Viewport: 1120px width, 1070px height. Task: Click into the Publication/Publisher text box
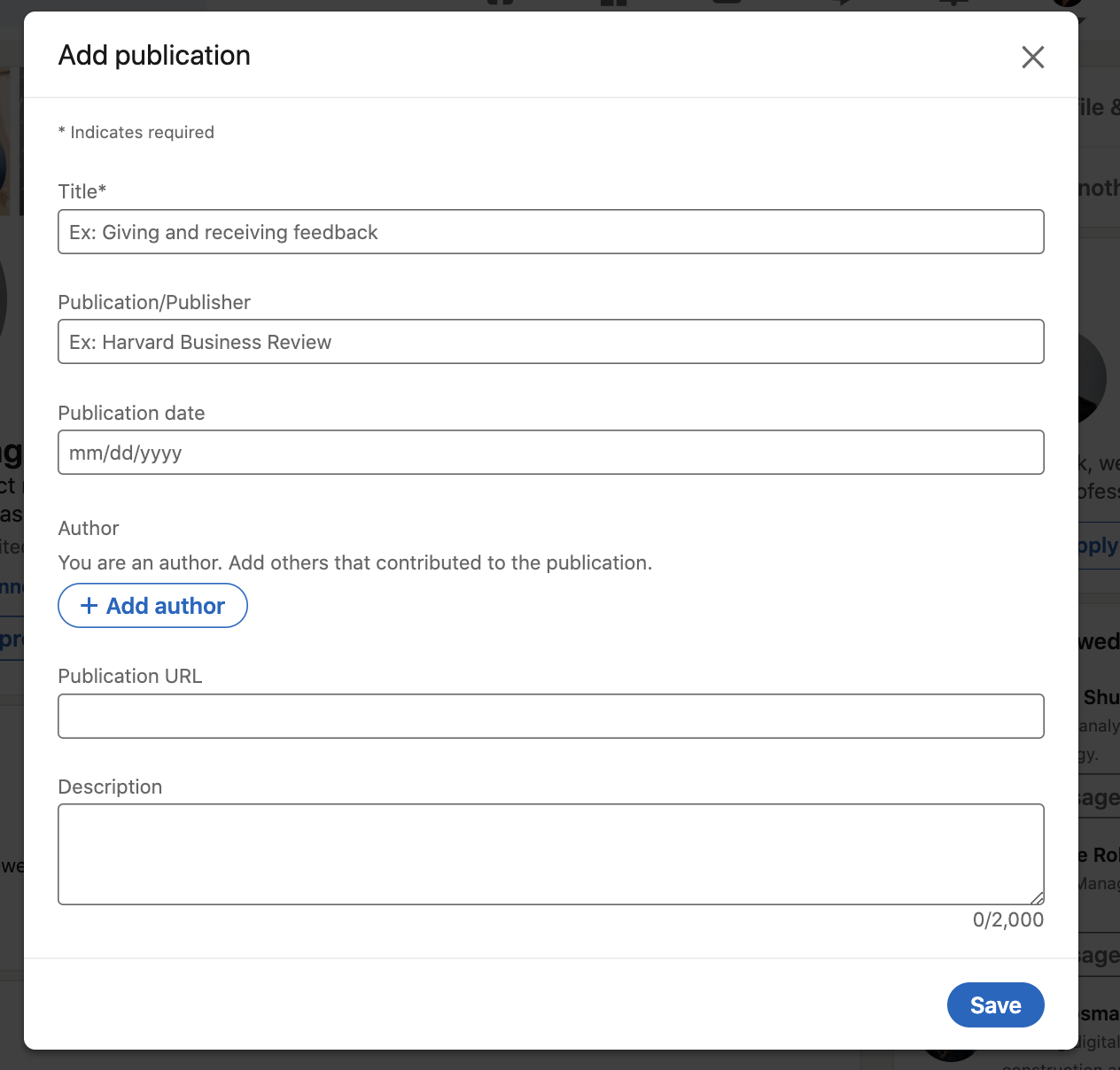(x=550, y=342)
